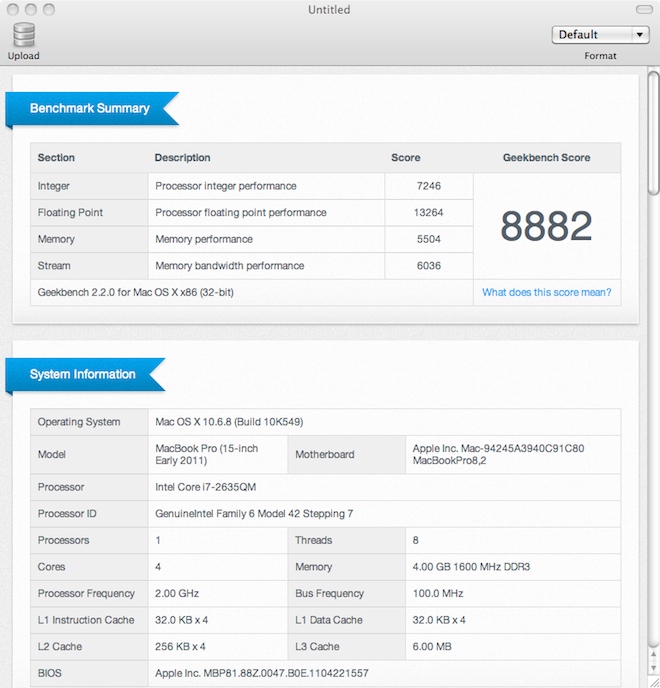Click the Integer score value 7246
The image size is (660, 688).
[428, 186]
